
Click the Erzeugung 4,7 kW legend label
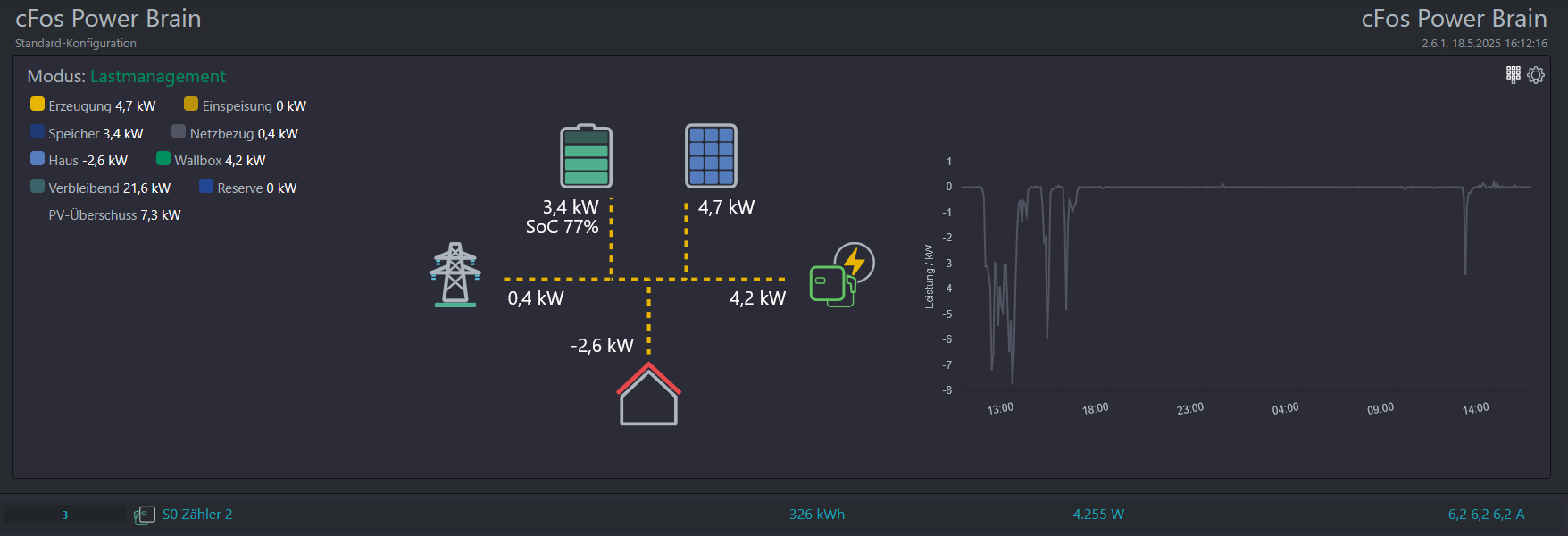(x=102, y=106)
